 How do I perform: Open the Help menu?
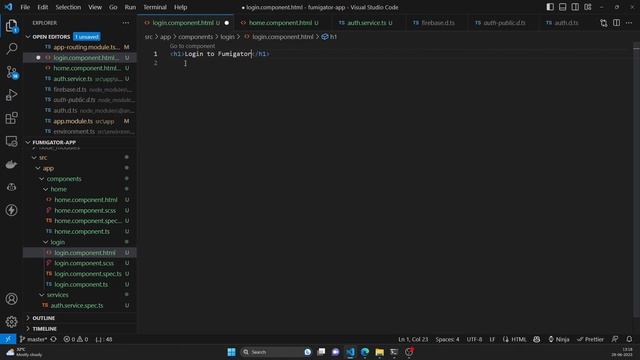tap(180, 7)
